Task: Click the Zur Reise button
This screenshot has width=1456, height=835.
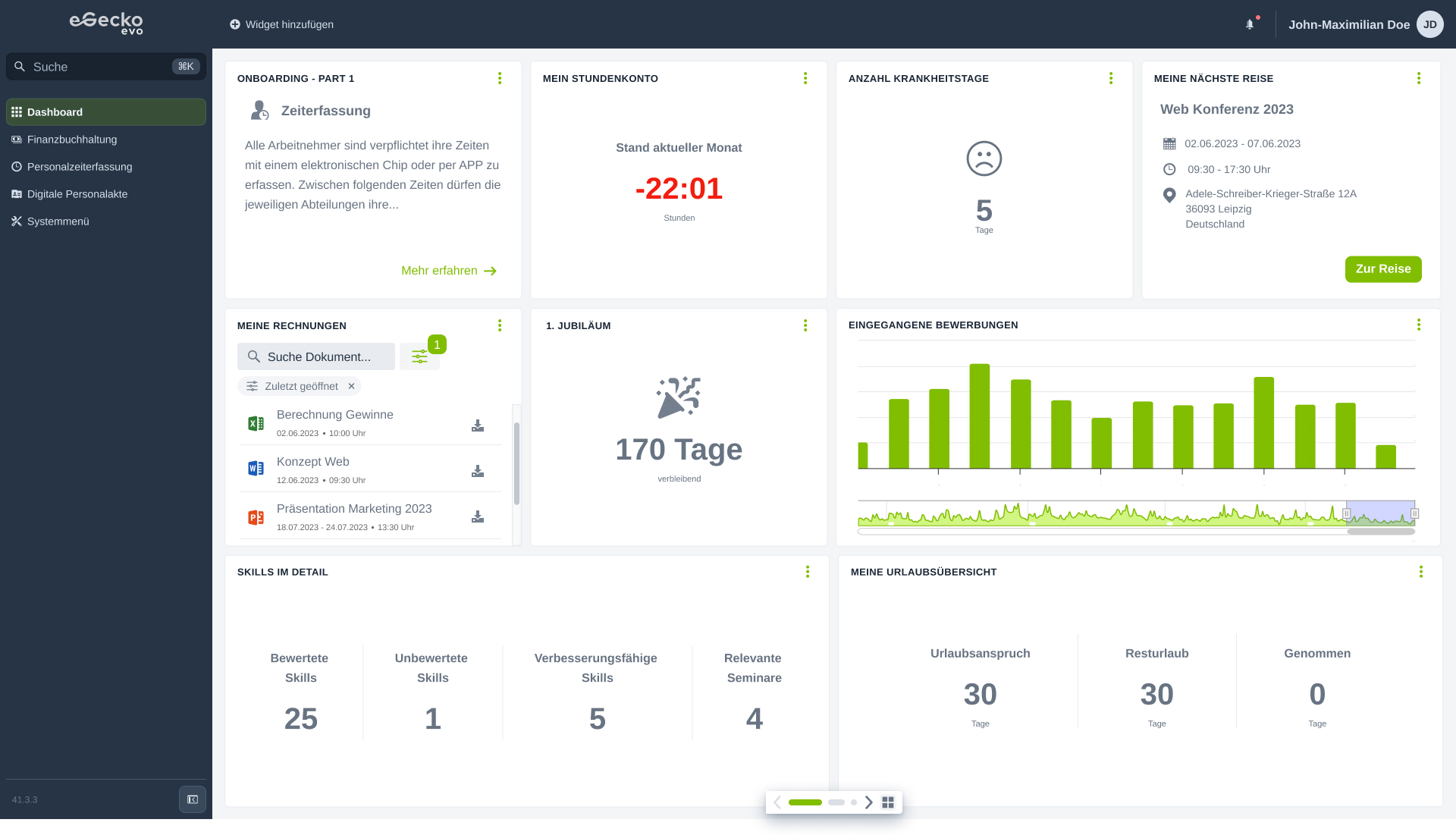Action: click(1383, 269)
